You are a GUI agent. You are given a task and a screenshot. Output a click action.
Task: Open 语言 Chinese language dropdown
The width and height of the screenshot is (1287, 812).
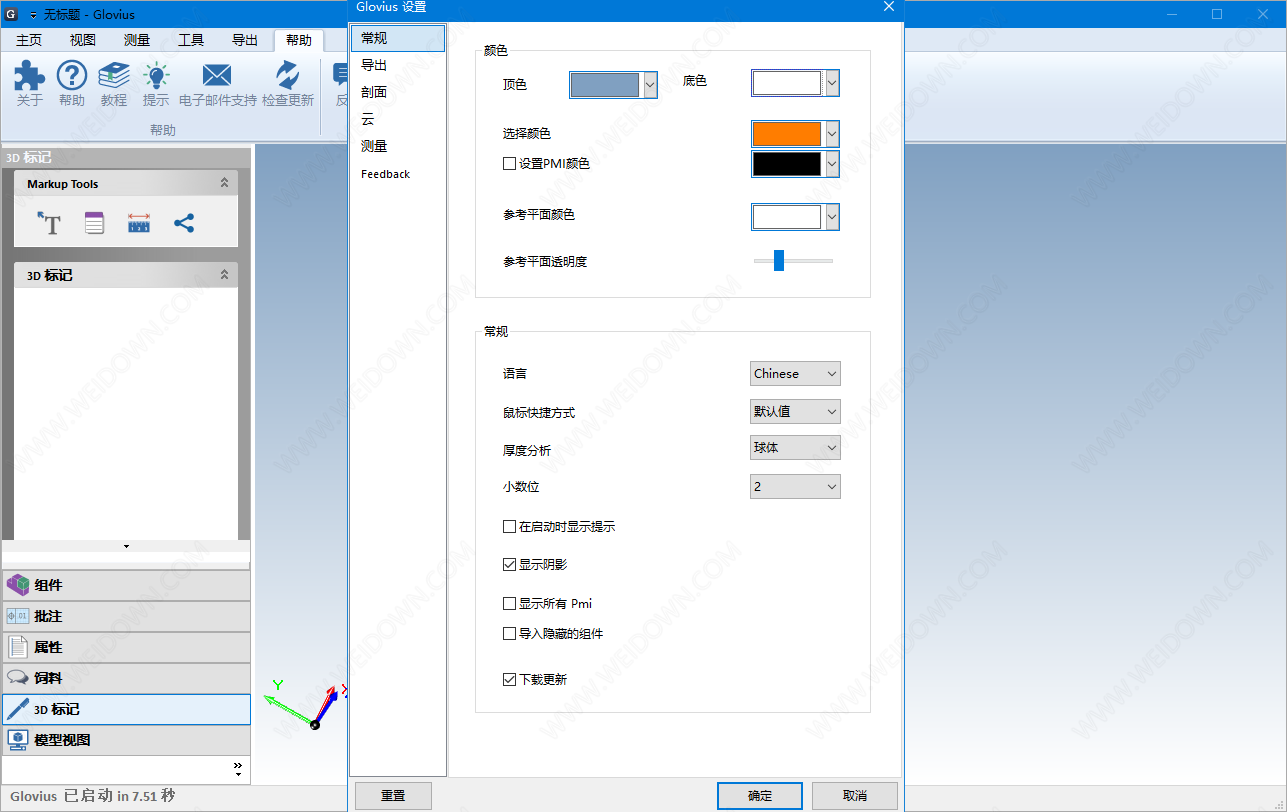(x=795, y=373)
